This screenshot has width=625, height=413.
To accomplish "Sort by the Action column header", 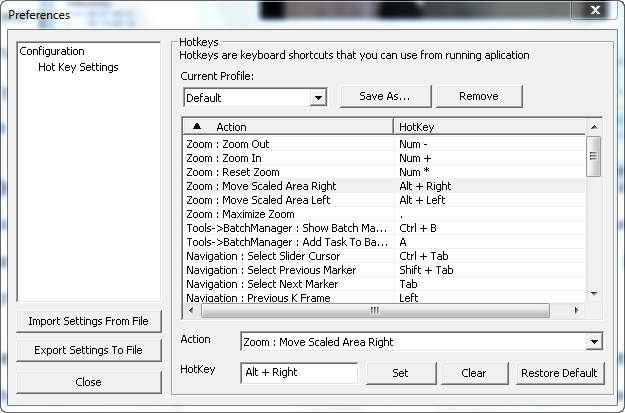I will pos(288,127).
